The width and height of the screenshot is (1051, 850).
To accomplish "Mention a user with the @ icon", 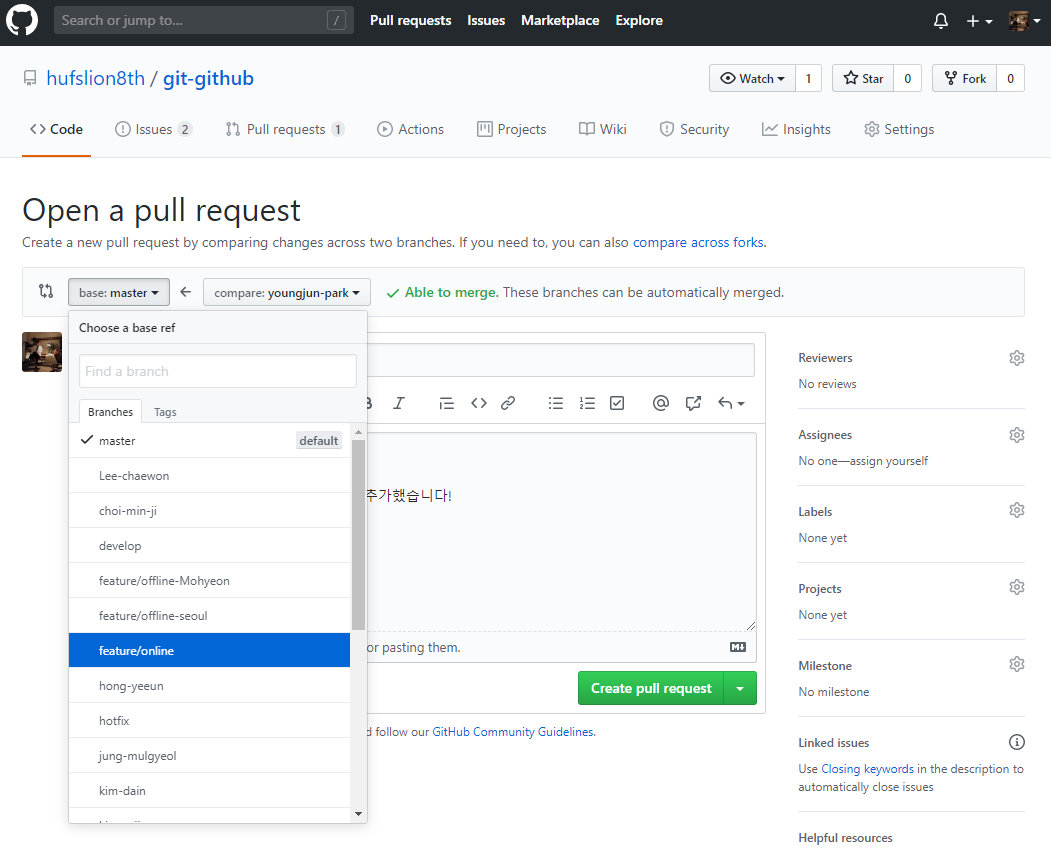I will [x=661, y=403].
